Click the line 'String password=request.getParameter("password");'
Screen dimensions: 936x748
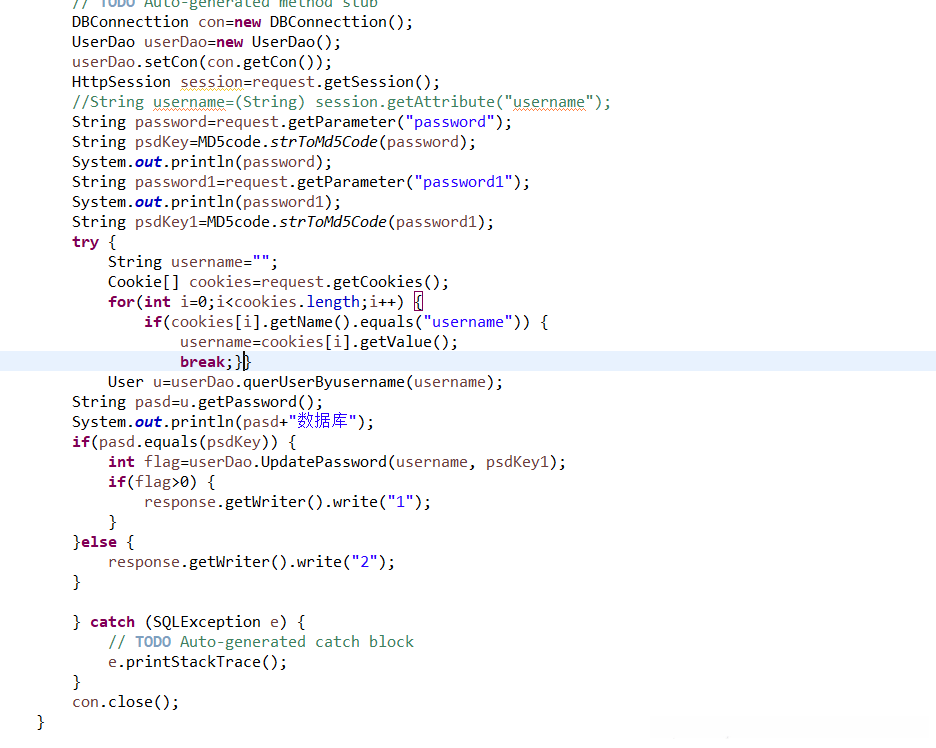pyautogui.click(x=292, y=122)
